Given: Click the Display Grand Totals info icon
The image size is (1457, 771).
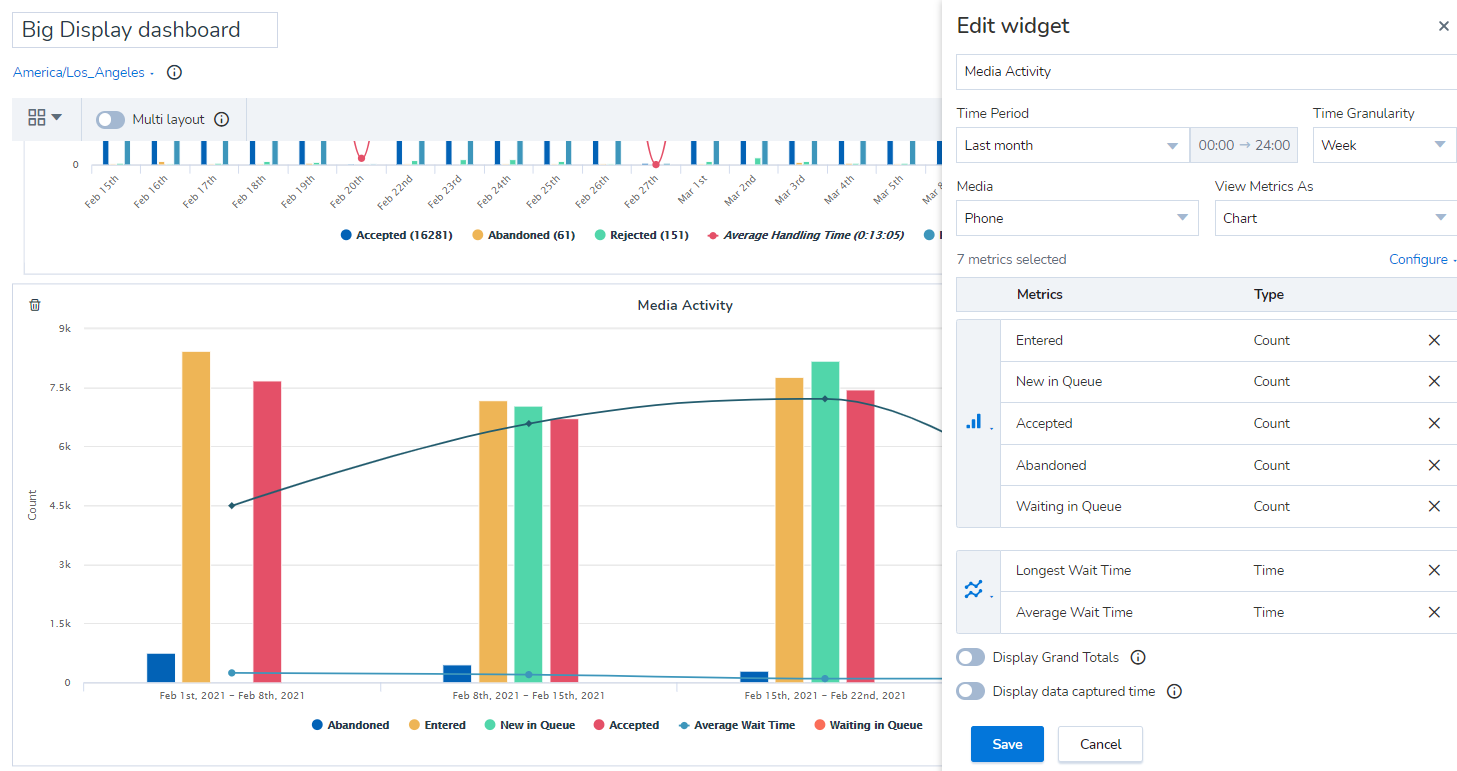Looking at the screenshot, I should tap(1137, 657).
